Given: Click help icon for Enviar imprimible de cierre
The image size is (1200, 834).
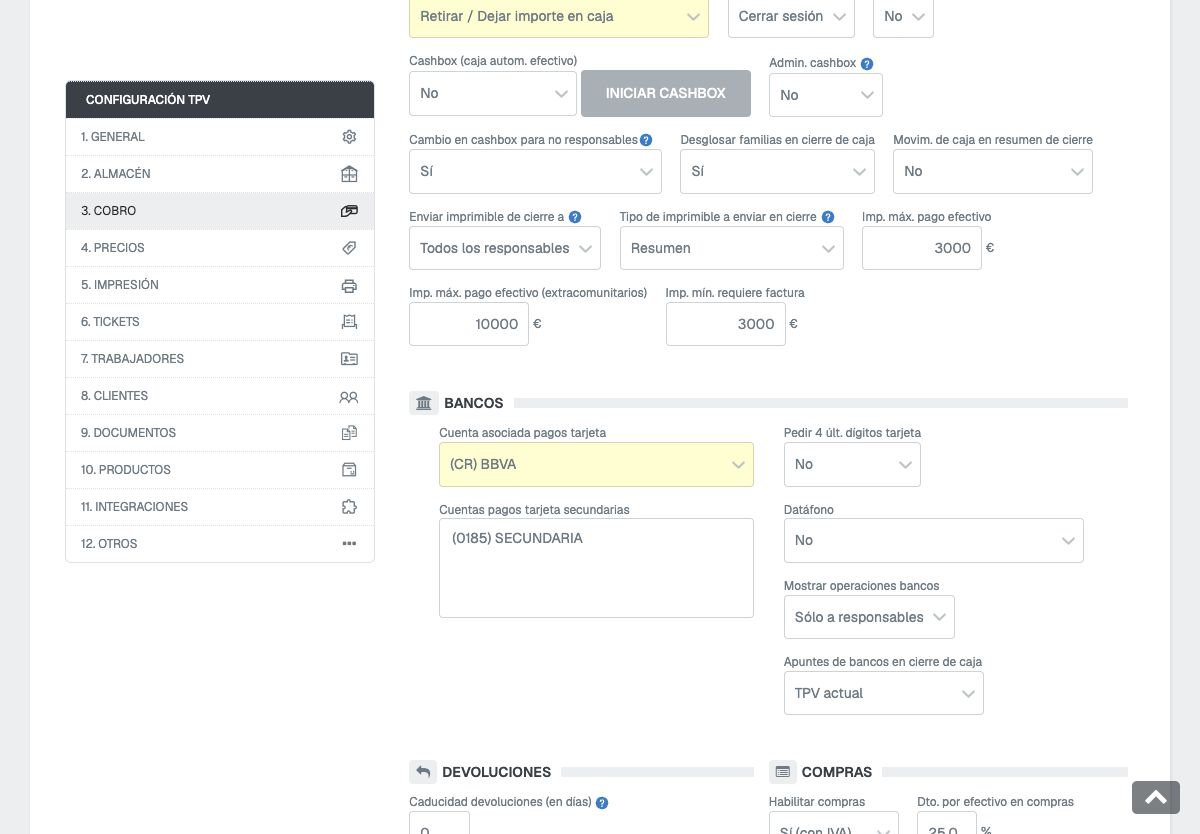Looking at the screenshot, I should (x=575, y=217).
